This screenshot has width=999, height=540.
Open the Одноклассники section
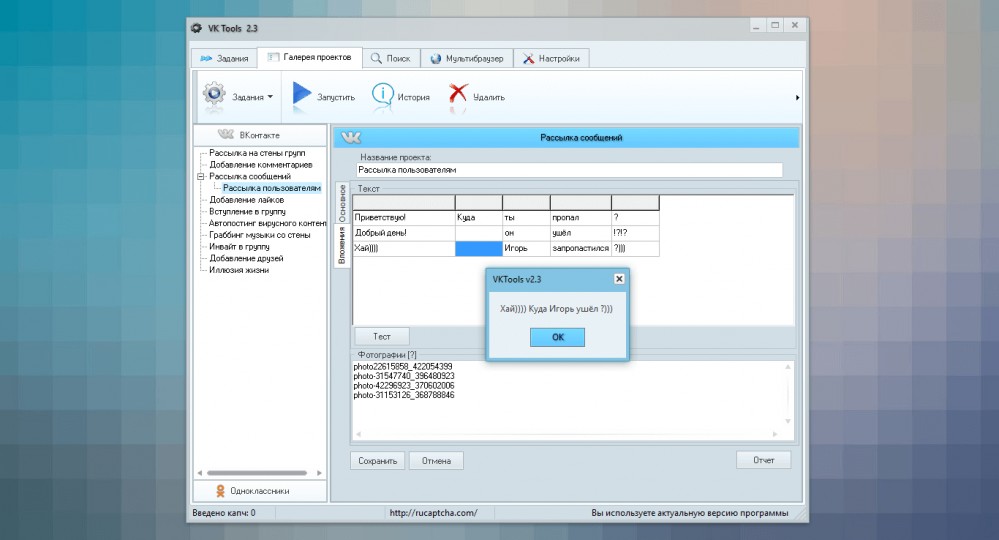coord(260,491)
